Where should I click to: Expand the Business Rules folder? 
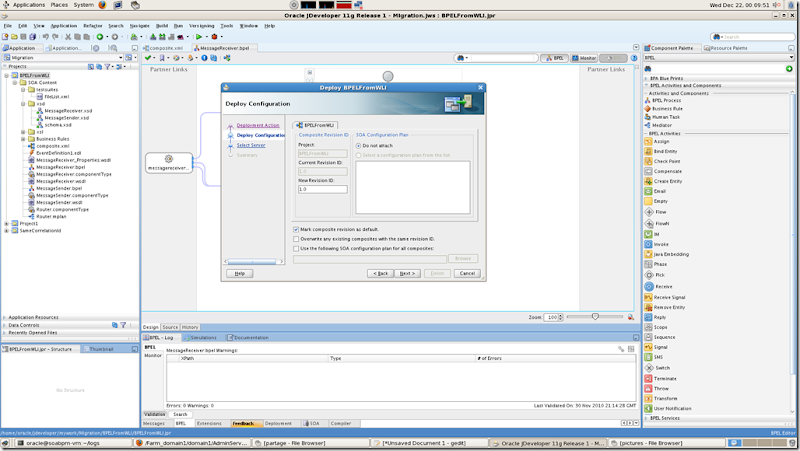23,139
